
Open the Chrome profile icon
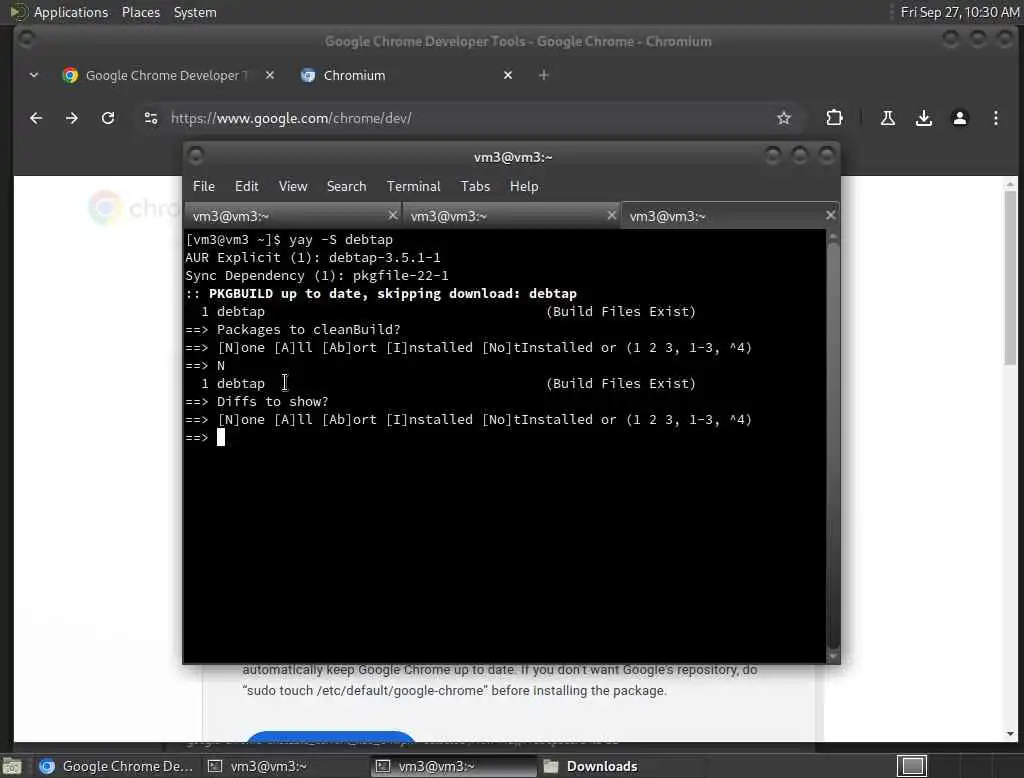tap(959, 118)
